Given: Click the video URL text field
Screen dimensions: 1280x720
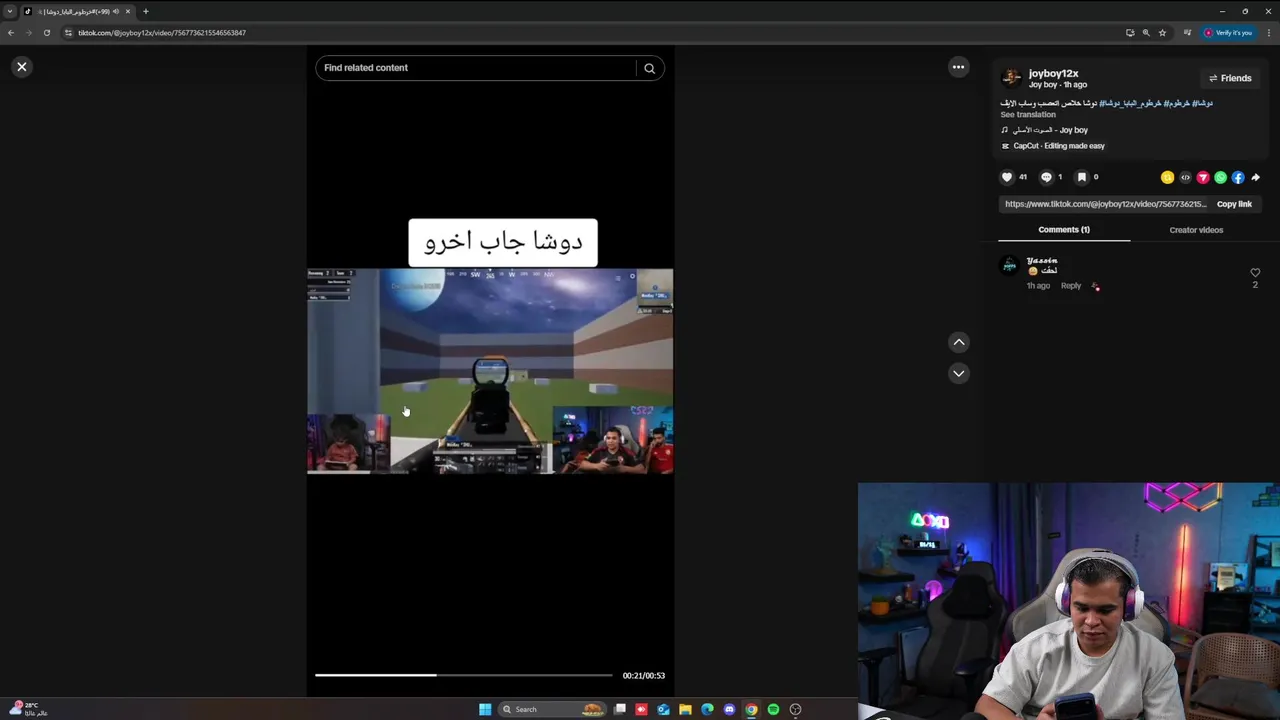Looking at the screenshot, I should pyautogui.click(x=1105, y=204).
